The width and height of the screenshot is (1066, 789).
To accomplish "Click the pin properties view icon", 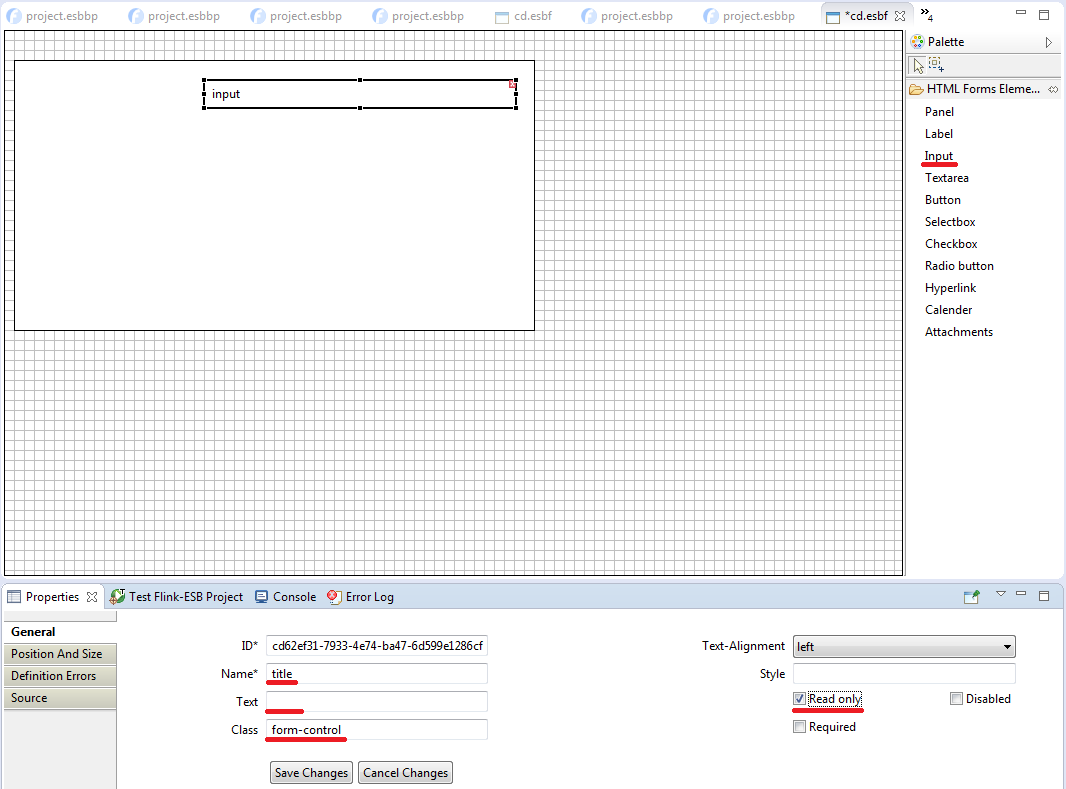I will click(x=971, y=597).
